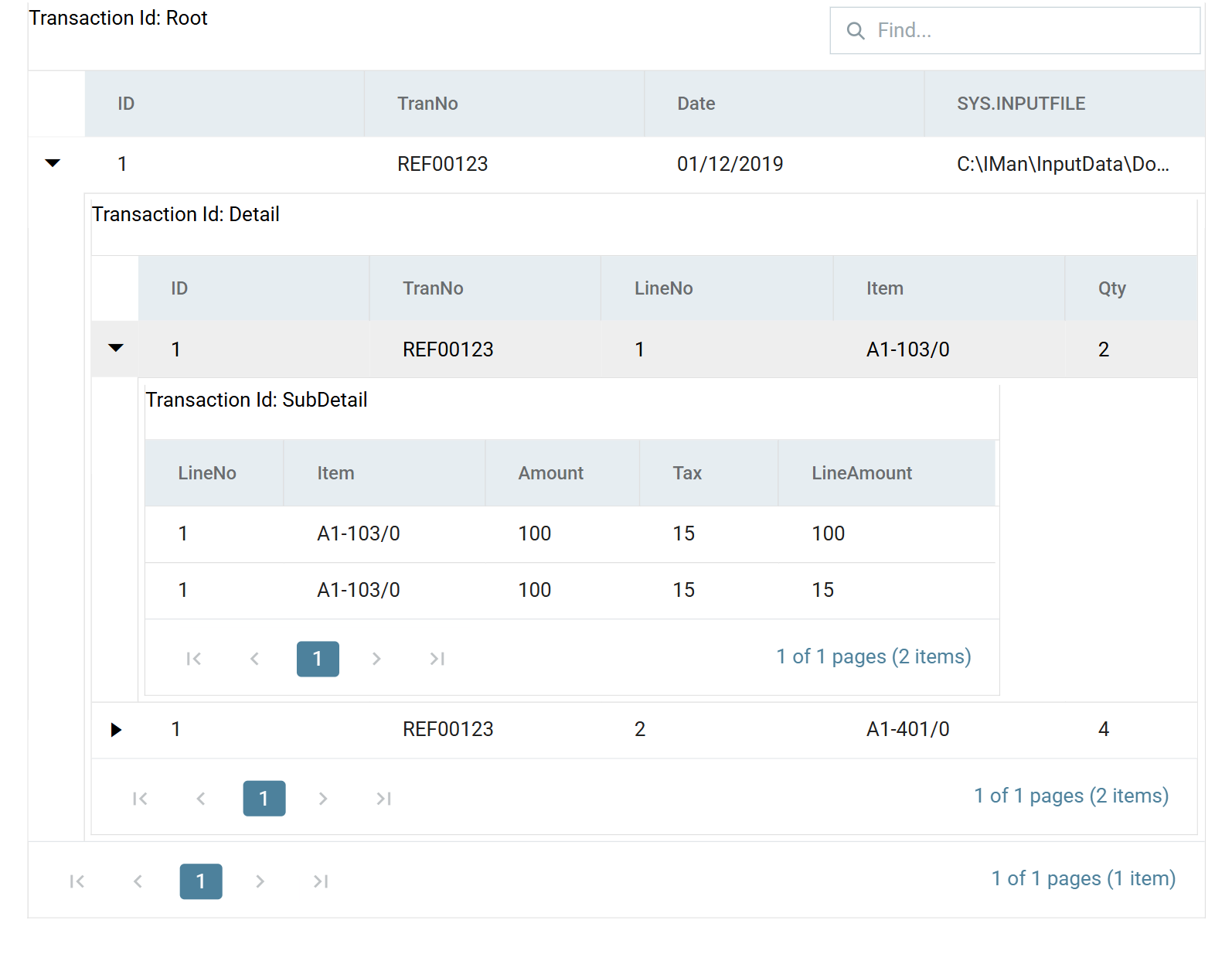The height and width of the screenshot is (968, 1232).
Task: Click the "1 of 1 pages (1 item)" summary
Action: point(1084,878)
